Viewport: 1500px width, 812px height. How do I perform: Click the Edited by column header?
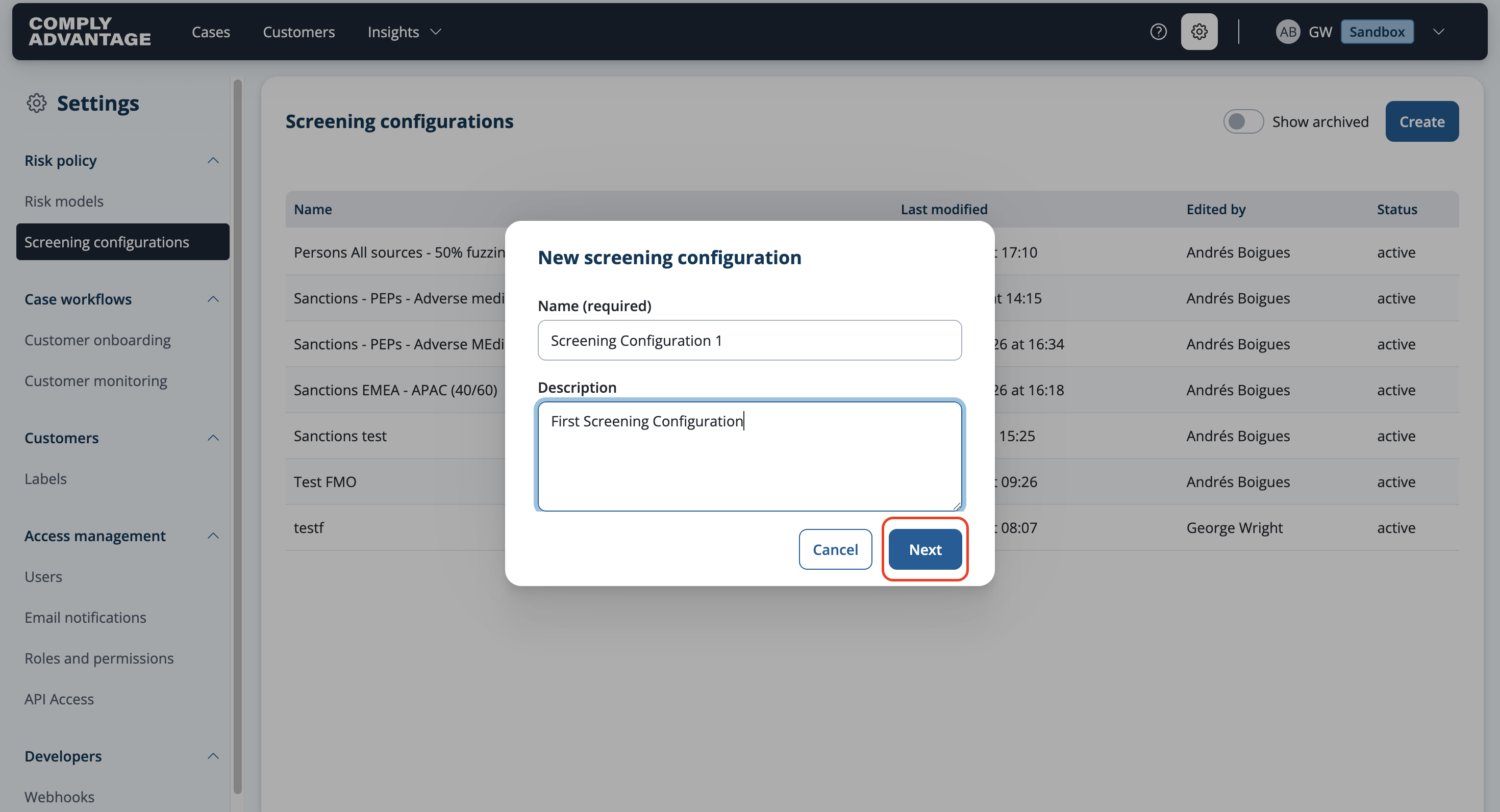point(1216,209)
